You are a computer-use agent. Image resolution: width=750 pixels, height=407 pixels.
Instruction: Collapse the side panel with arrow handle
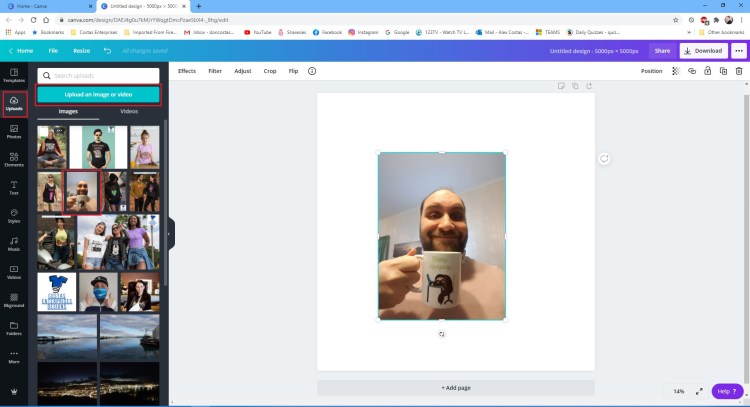point(170,233)
